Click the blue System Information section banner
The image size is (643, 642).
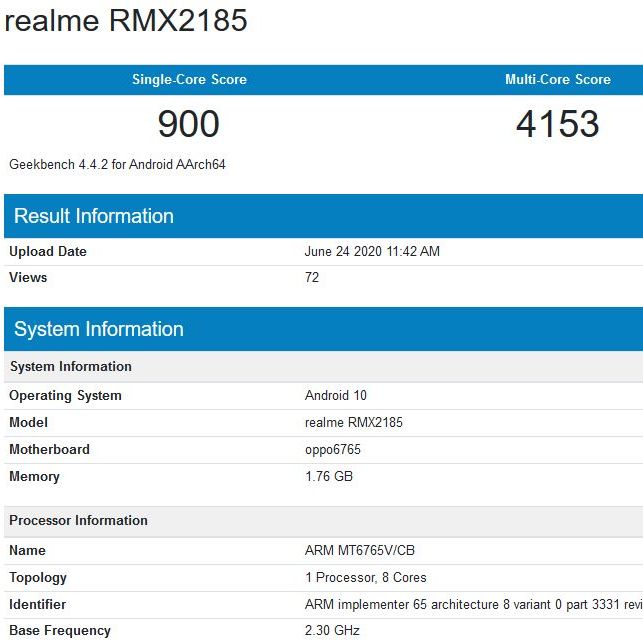(99, 329)
